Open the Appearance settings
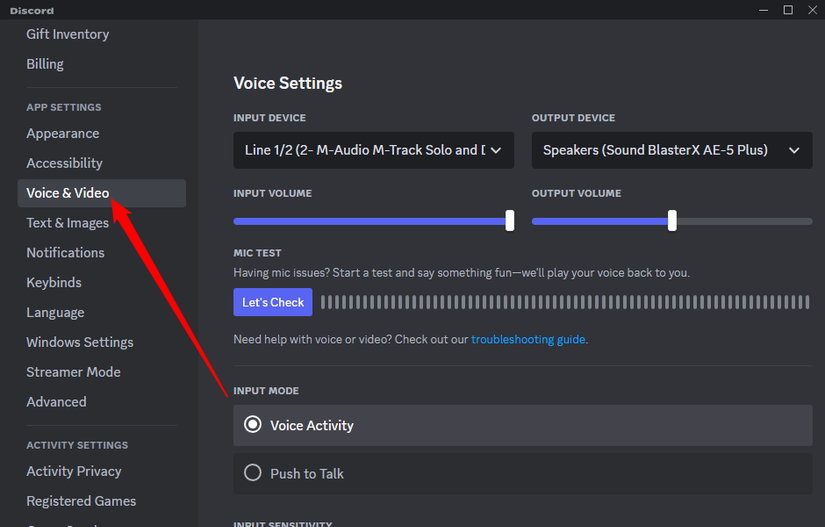The height and width of the screenshot is (527, 825). click(63, 133)
